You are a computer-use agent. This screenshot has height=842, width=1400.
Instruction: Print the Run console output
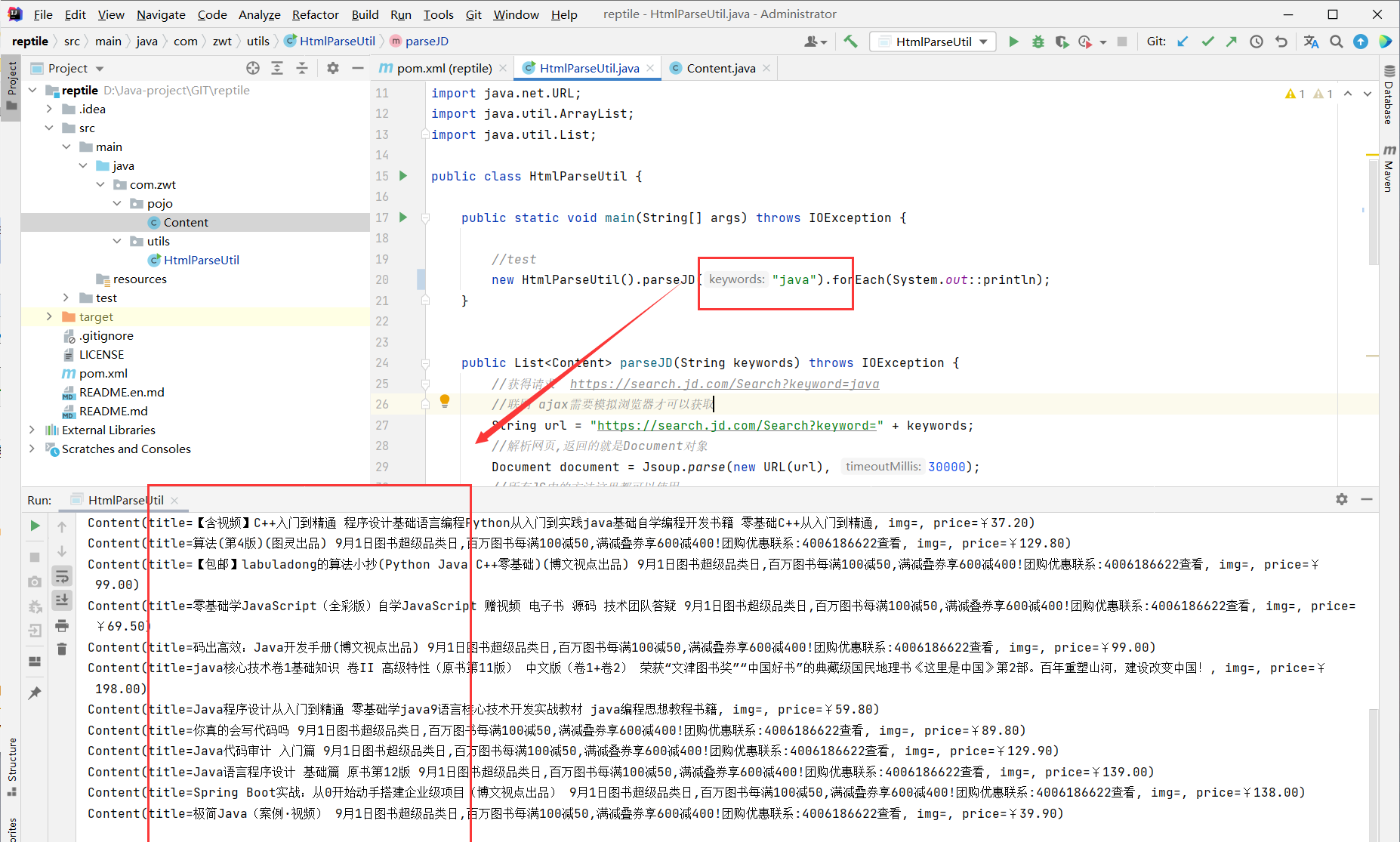(62, 625)
